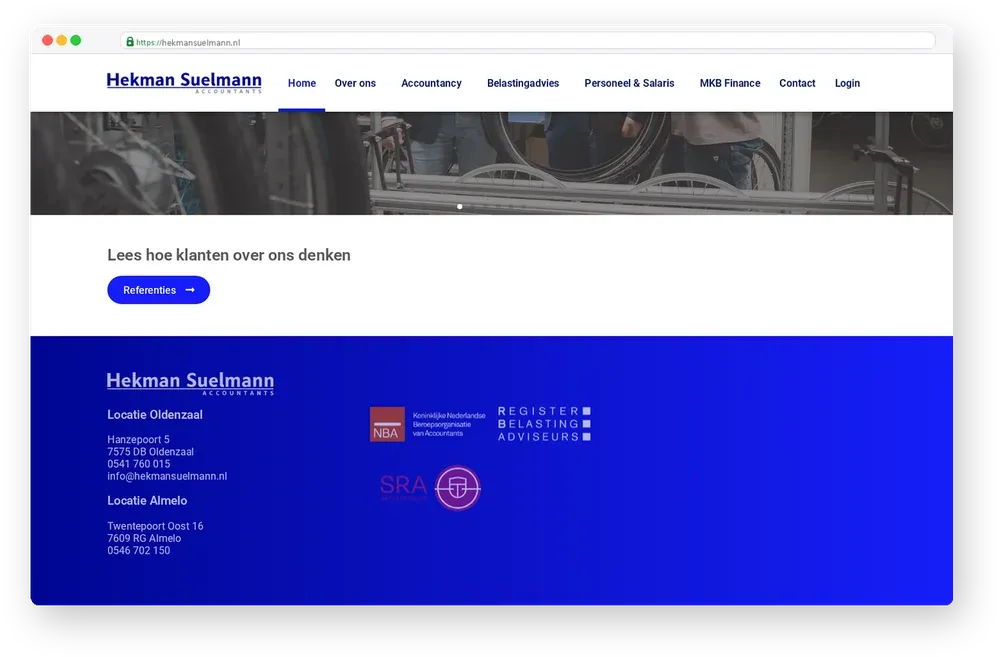Click the info@hekmansuelmann.nl email link

tap(167, 476)
